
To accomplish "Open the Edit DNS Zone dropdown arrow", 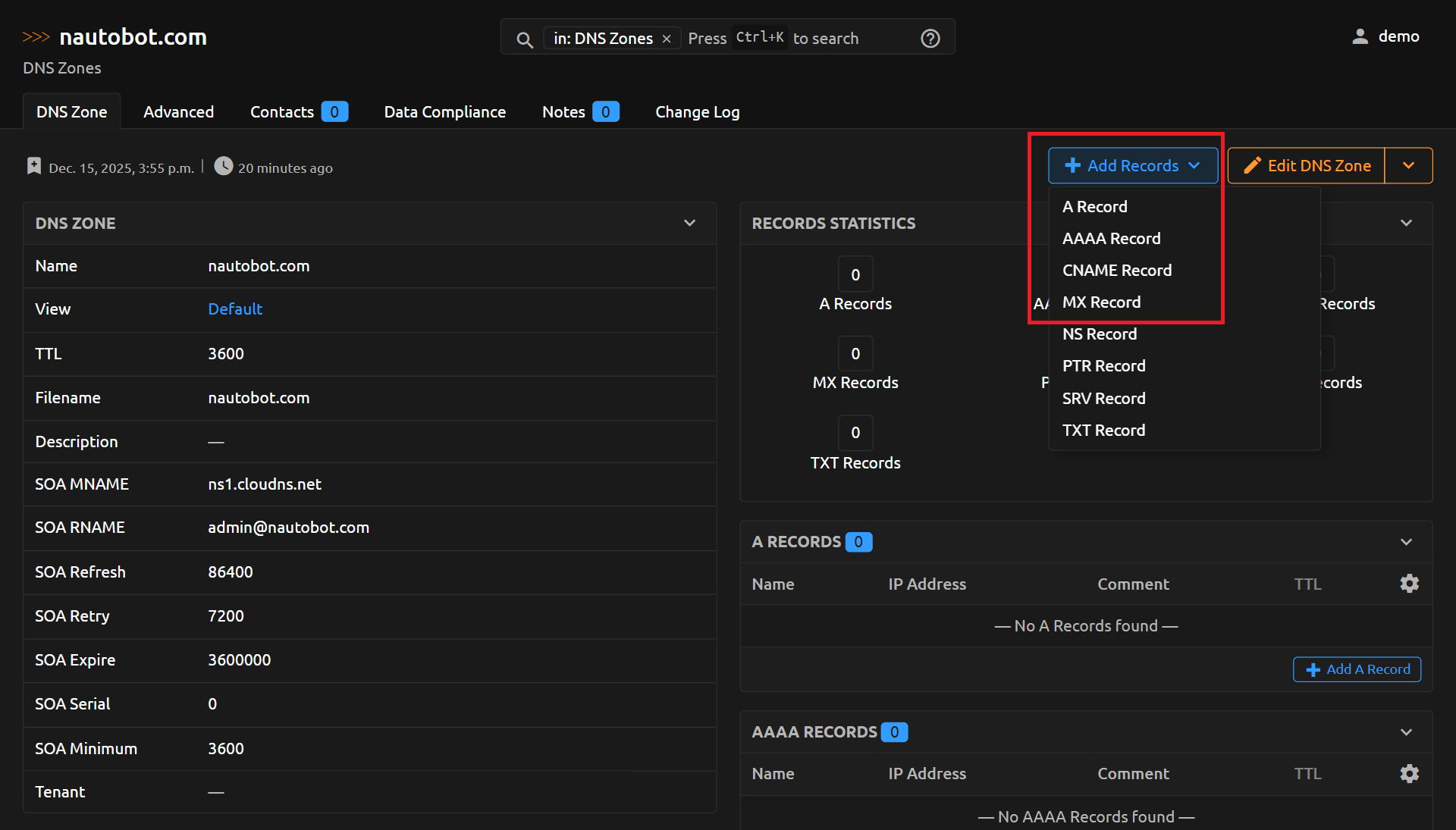I will pyautogui.click(x=1408, y=165).
